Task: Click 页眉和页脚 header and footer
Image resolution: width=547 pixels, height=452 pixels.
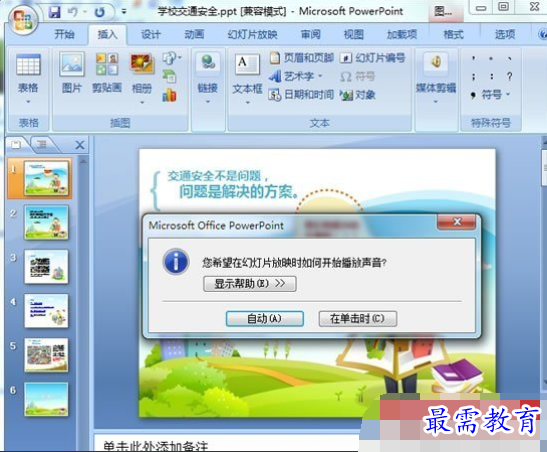Action: [301, 58]
